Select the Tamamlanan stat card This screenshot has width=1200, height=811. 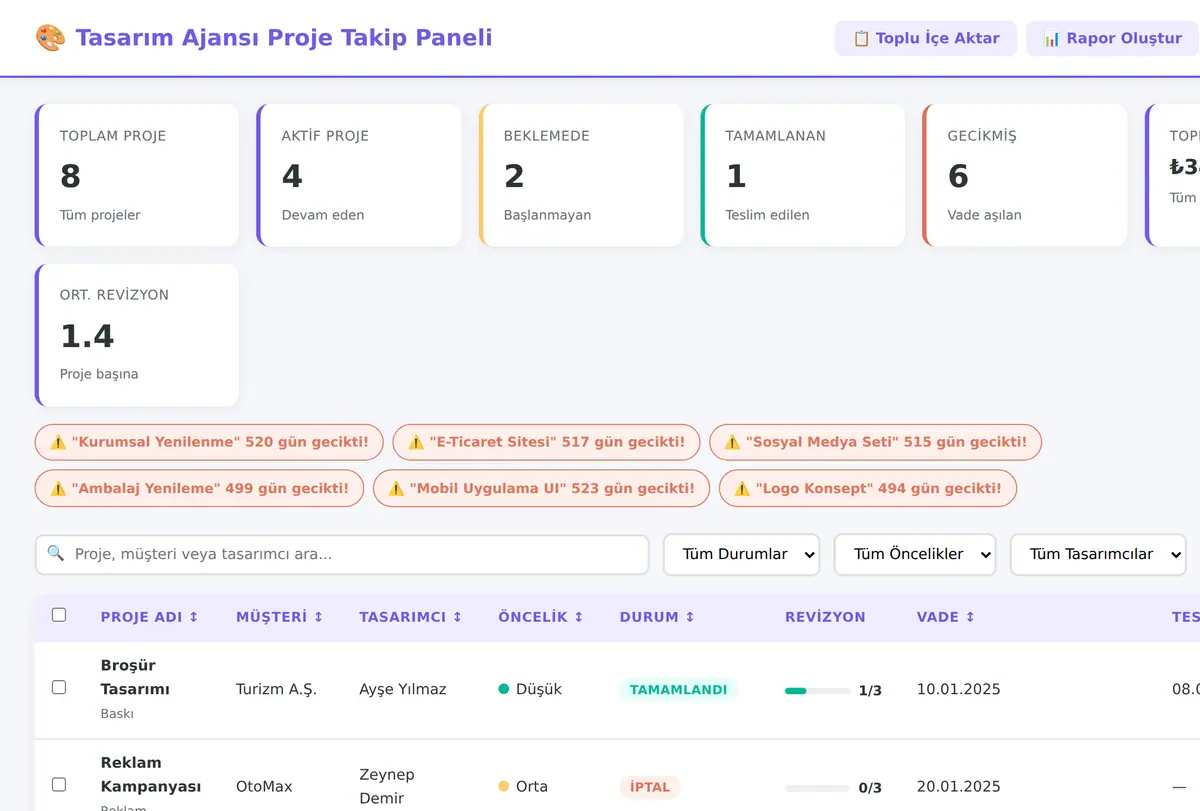point(803,175)
